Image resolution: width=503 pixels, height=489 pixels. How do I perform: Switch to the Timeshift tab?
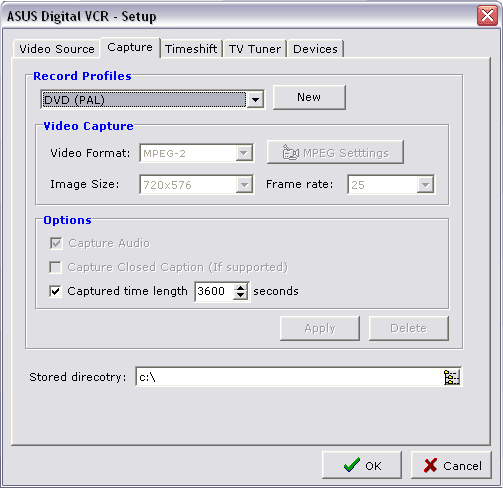[x=191, y=49]
